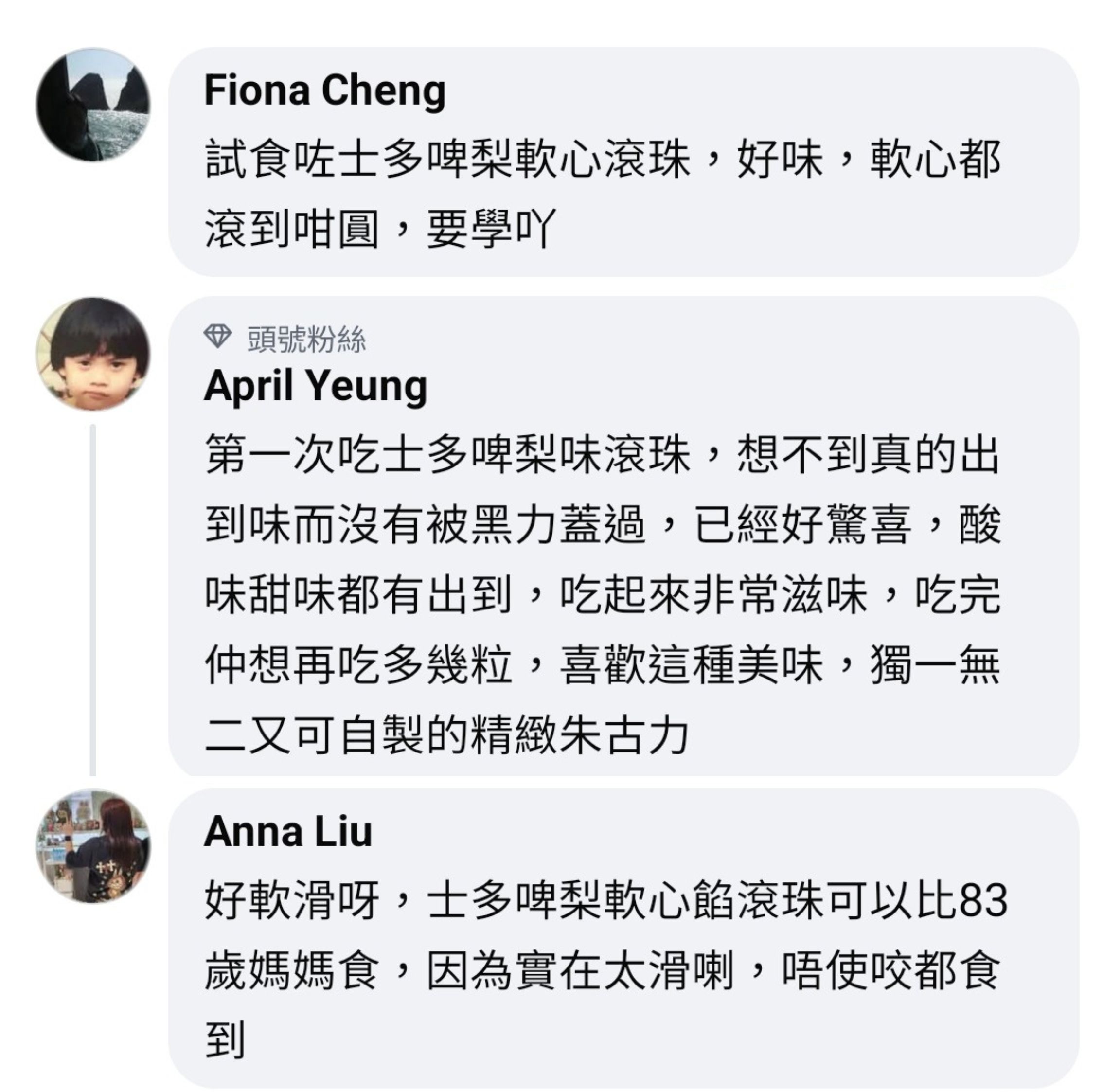
Task: Open April Yeung's child photo avatar
Action: pyautogui.click(x=93, y=354)
